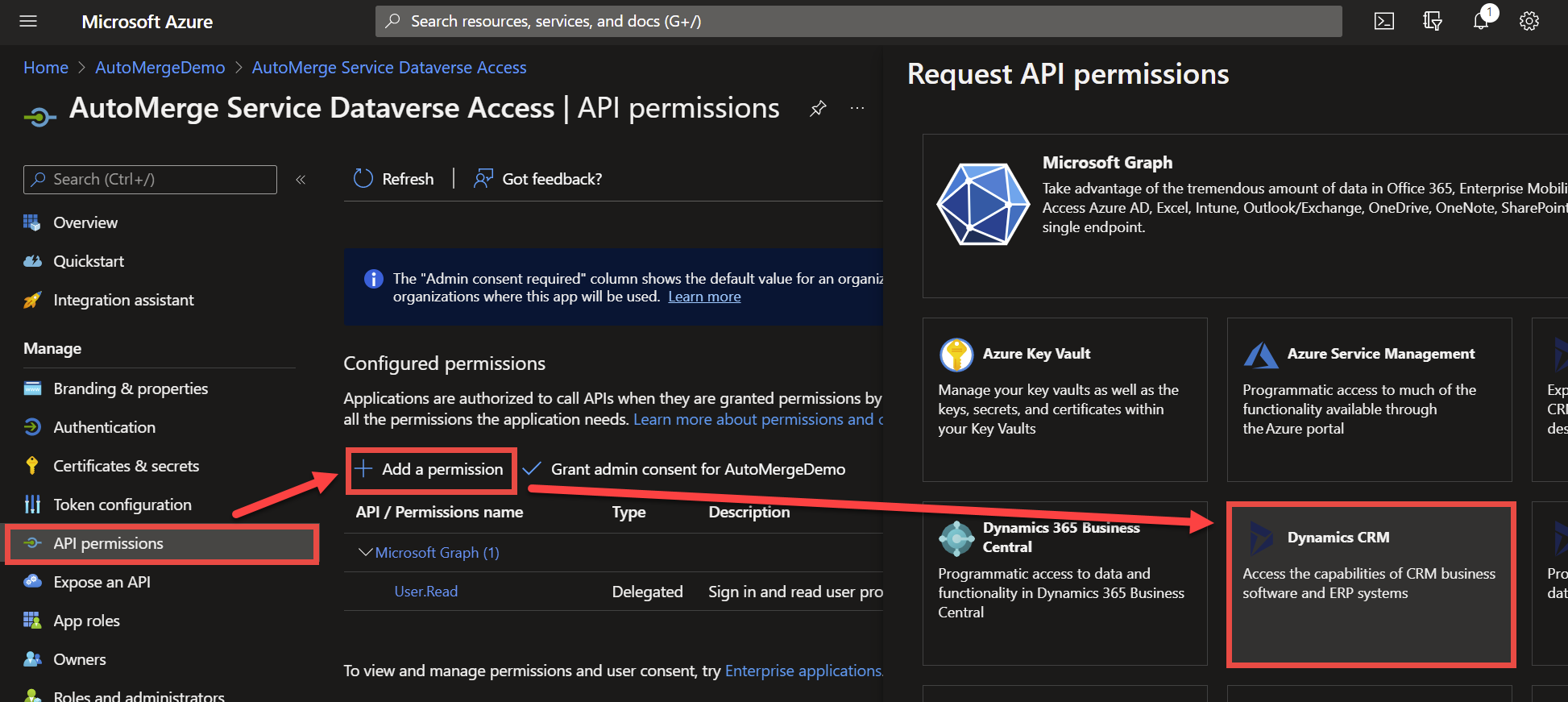Image resolution: width=1568 pixels, height=702 pixels.
Task: Open the notifications bell
Action: tap(1481, 22)
